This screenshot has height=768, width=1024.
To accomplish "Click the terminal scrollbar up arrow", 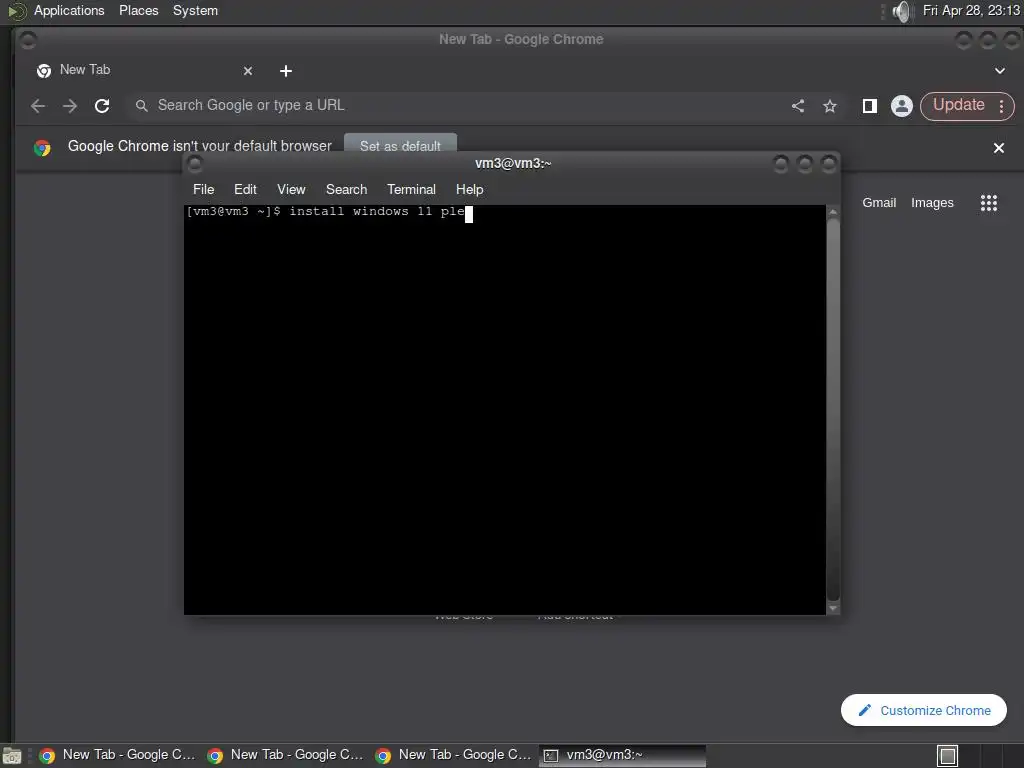I will tap(833, 212).
